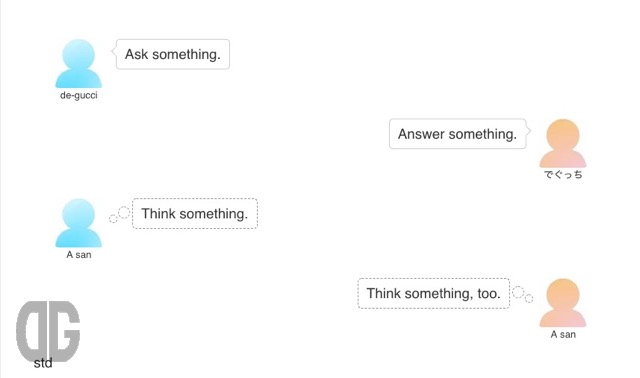Click the A san label under blue avatar
Viewport: 640px width, 378px height.
point(79,255)
